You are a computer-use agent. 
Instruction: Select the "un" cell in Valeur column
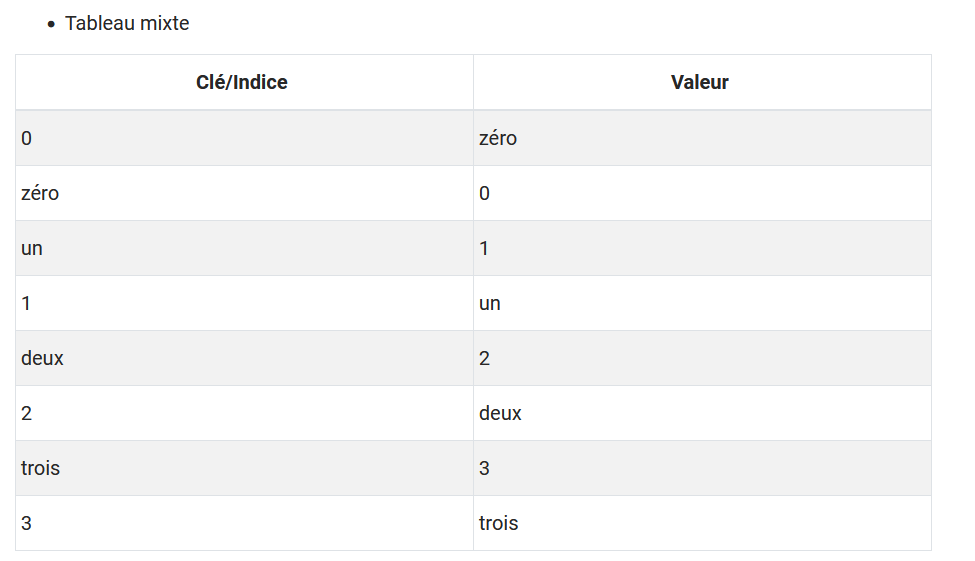point(490,303)
